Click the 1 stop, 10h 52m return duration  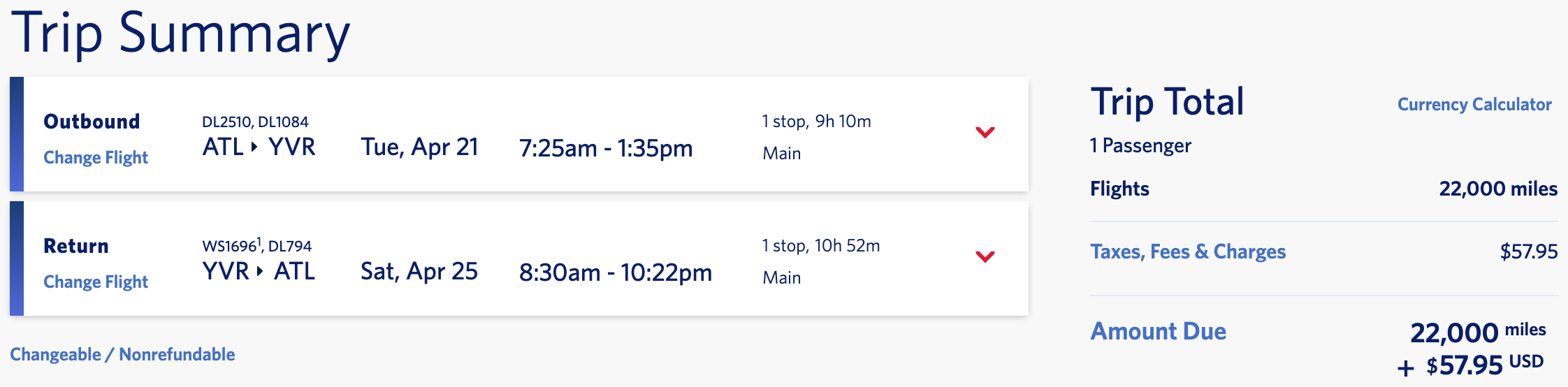click(x=820, y=246)
